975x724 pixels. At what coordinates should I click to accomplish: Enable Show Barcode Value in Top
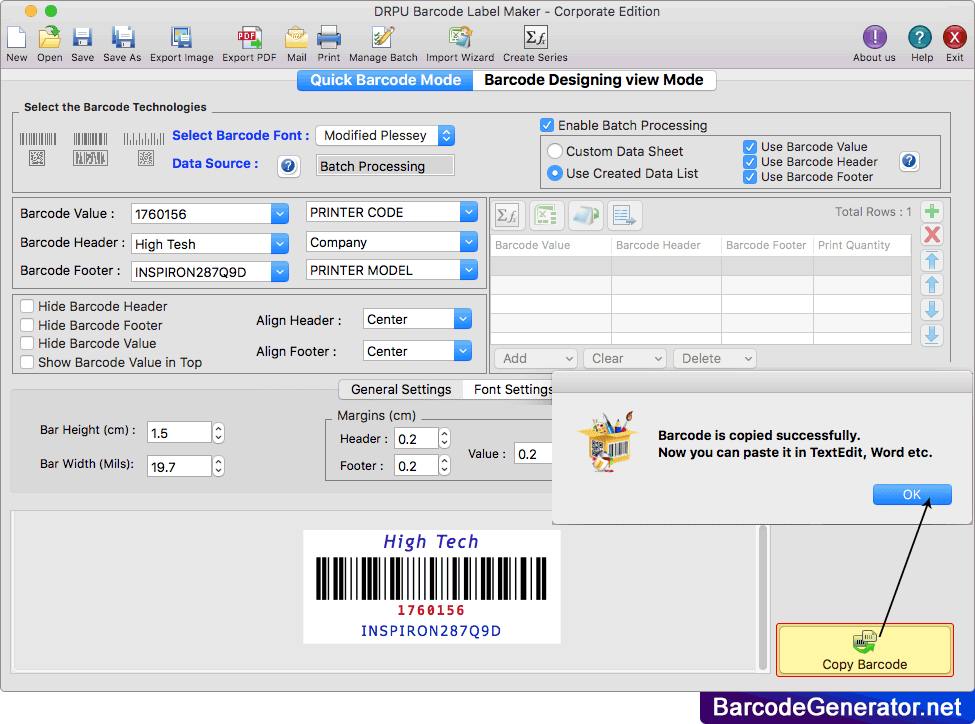[27, 362]
